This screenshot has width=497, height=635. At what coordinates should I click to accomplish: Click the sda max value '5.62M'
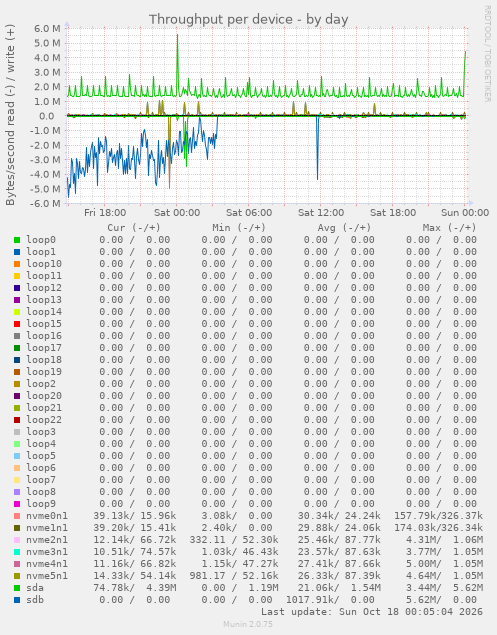click(468, 588)
